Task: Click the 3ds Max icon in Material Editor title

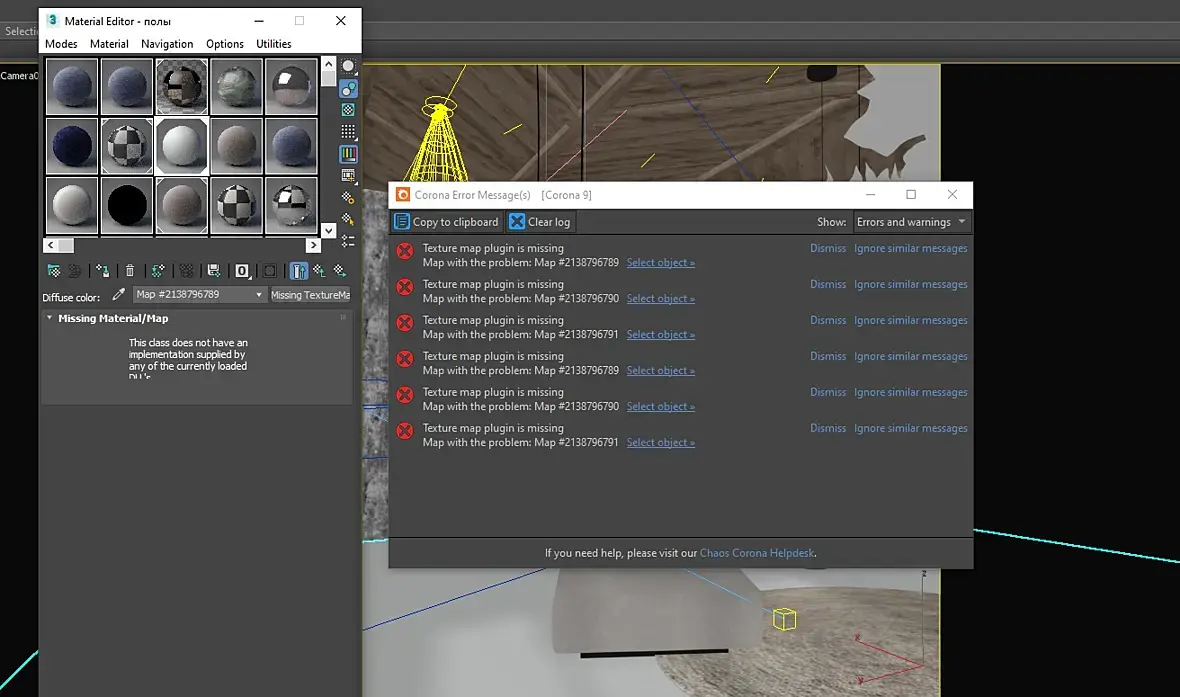Action: tap(53, 20)
